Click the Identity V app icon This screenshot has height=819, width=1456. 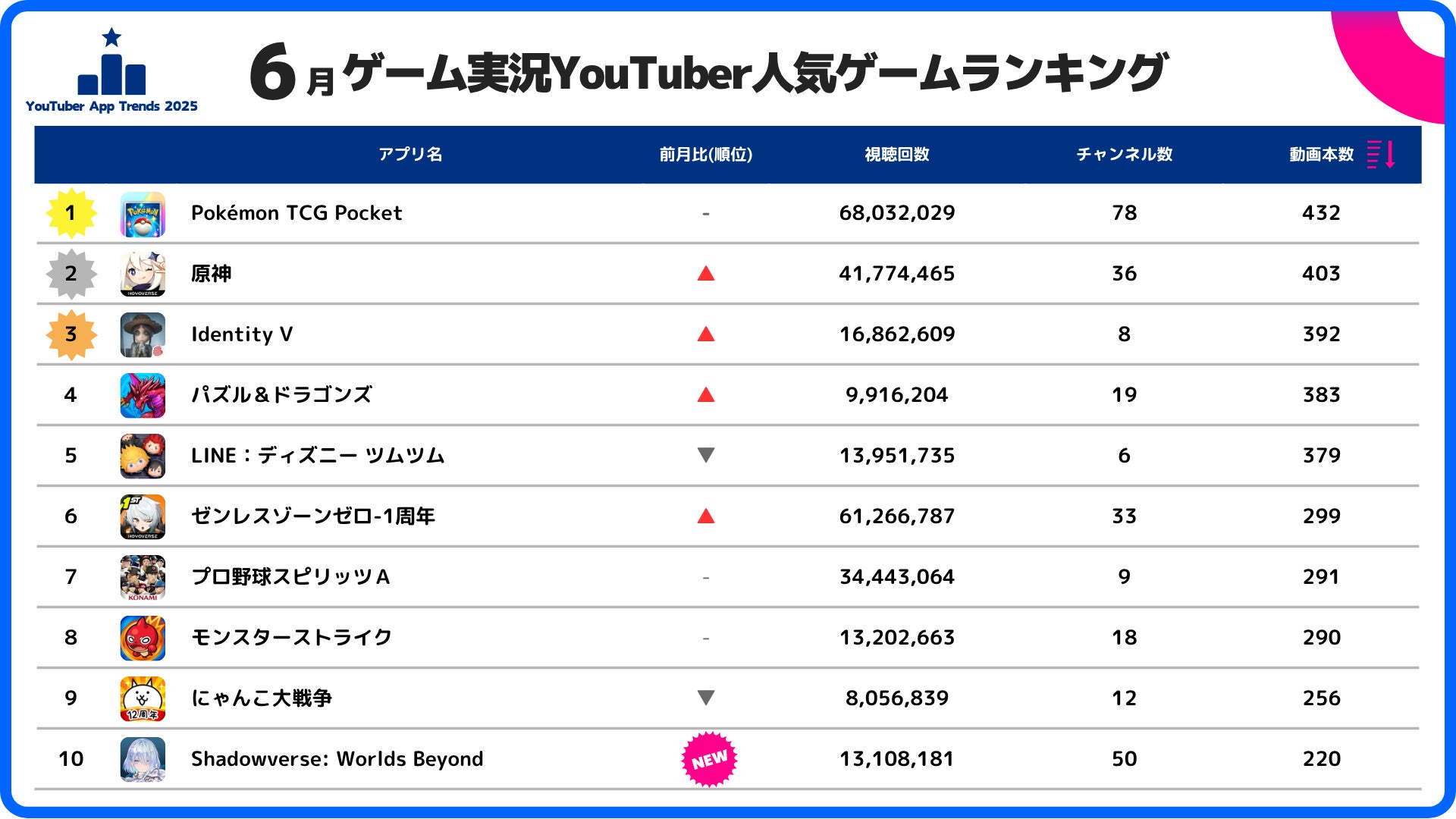click(143, 334)
